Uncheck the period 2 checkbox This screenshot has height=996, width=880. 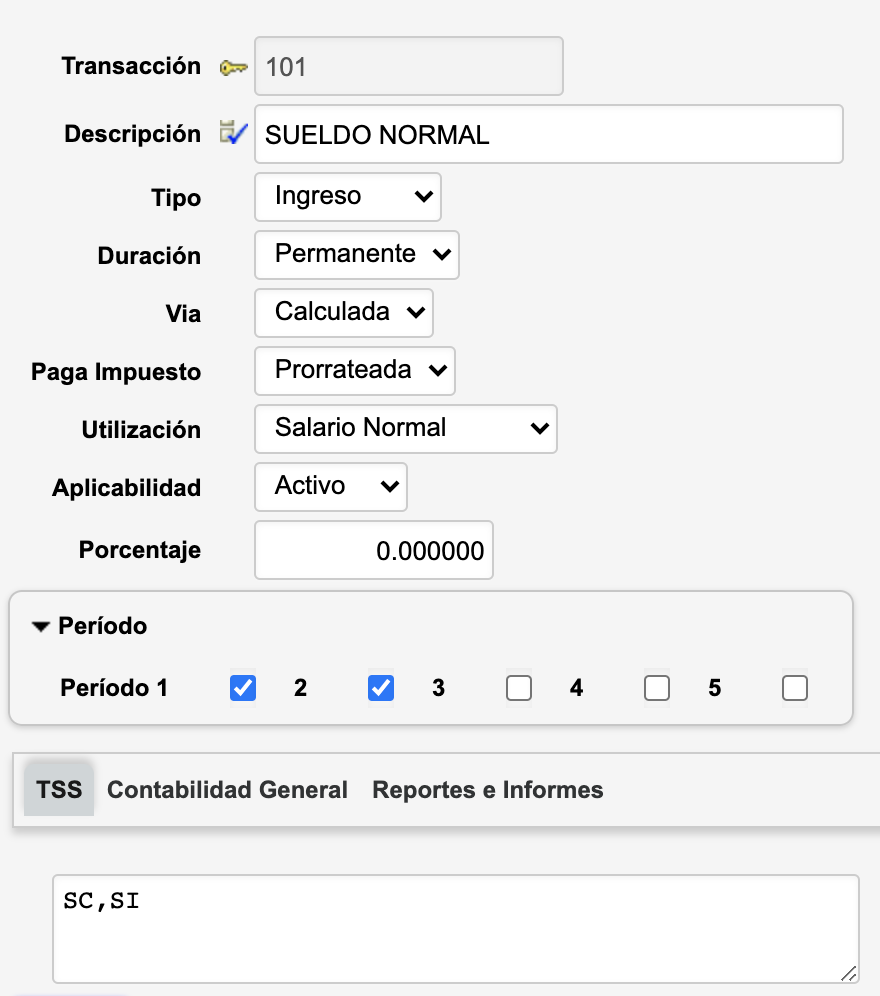(x=380, y=688)
